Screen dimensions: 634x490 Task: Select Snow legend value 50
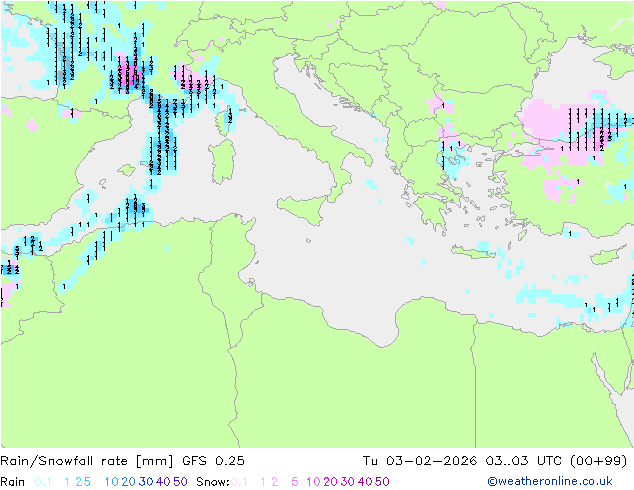(x=382, y=482)
